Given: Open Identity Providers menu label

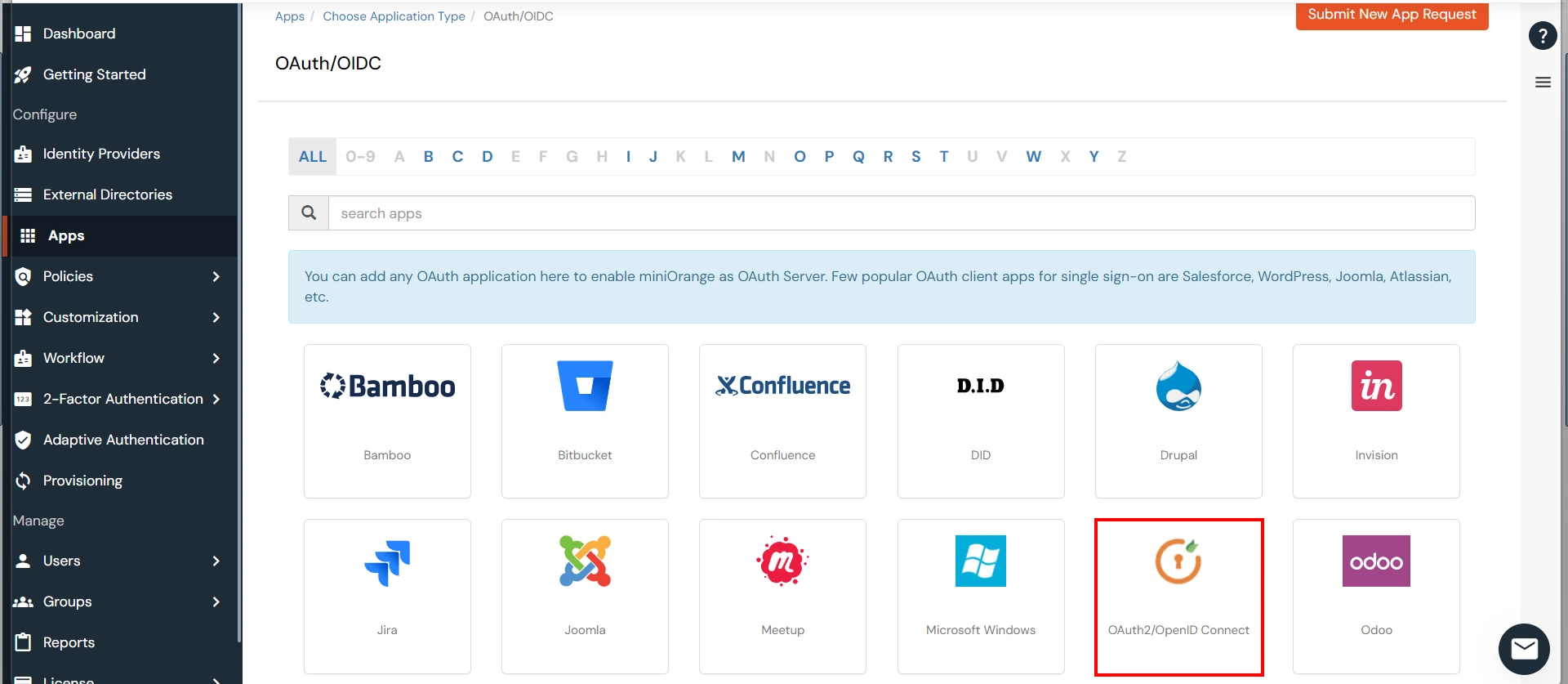Looking at the screenshot, I should coord(101,154).
